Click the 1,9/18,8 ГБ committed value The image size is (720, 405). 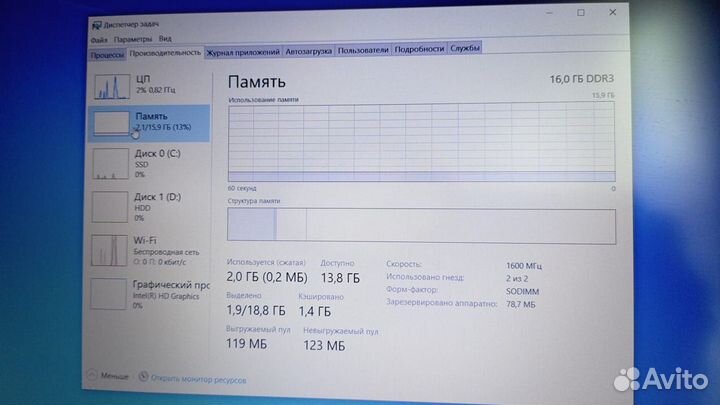[256, 310]
